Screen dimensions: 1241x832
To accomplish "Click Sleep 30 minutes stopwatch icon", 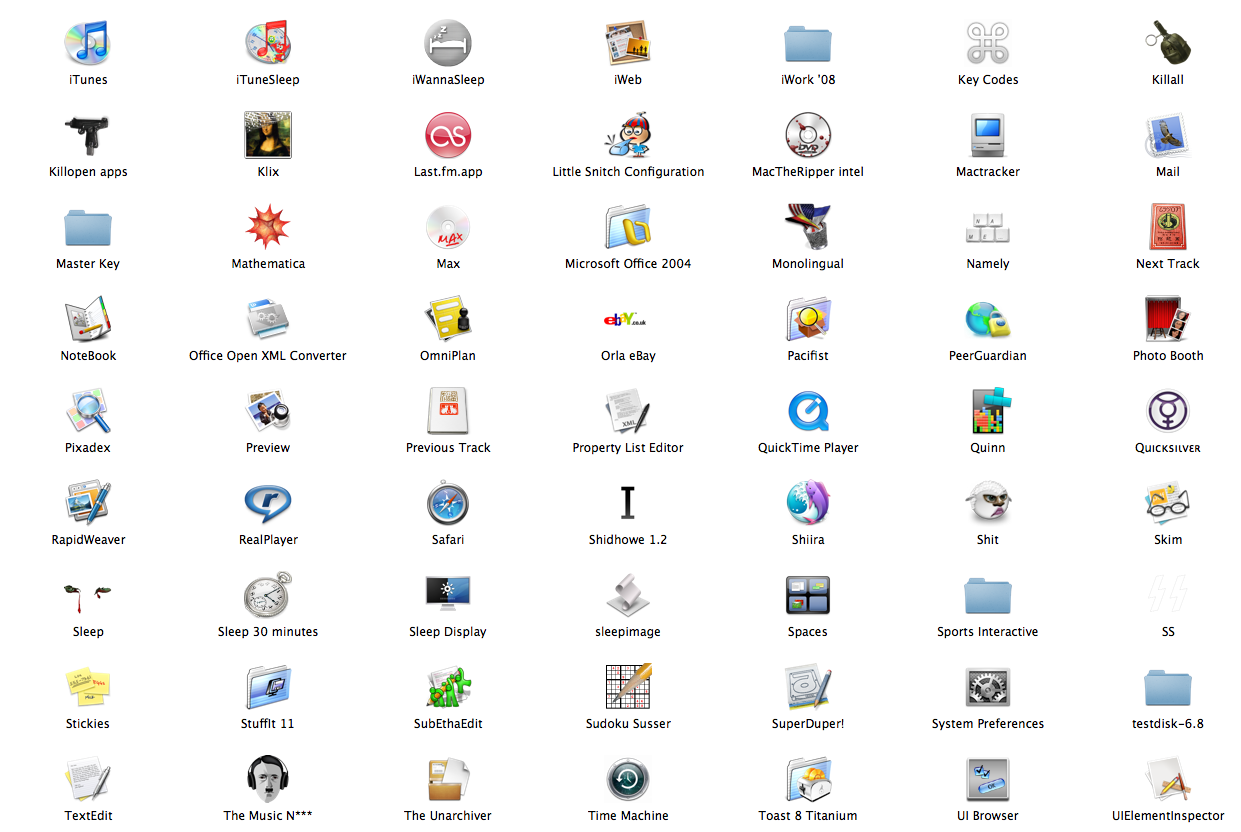I will click(x=268, y=594).
